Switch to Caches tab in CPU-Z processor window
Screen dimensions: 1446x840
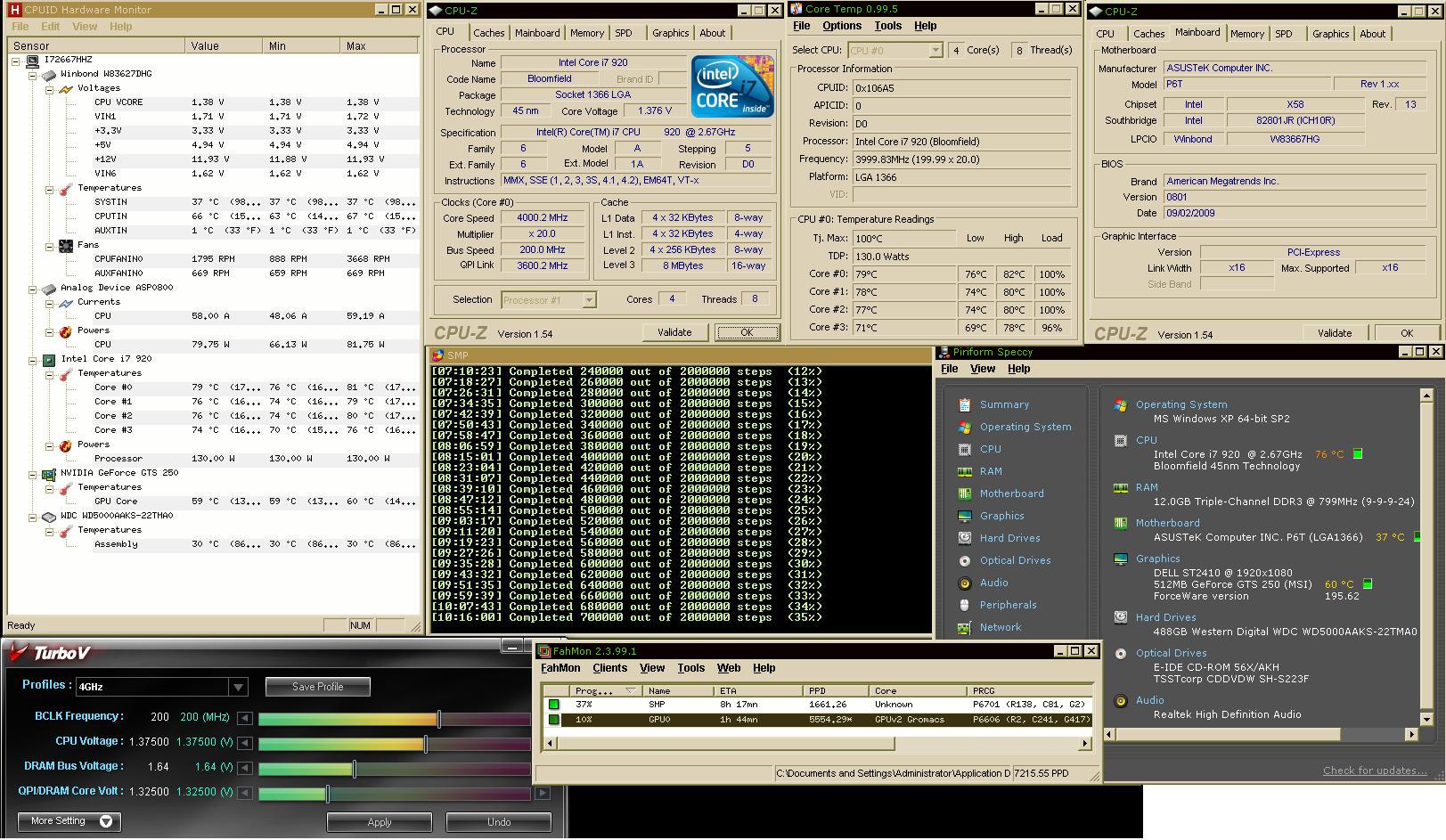[x=488, y=33]
